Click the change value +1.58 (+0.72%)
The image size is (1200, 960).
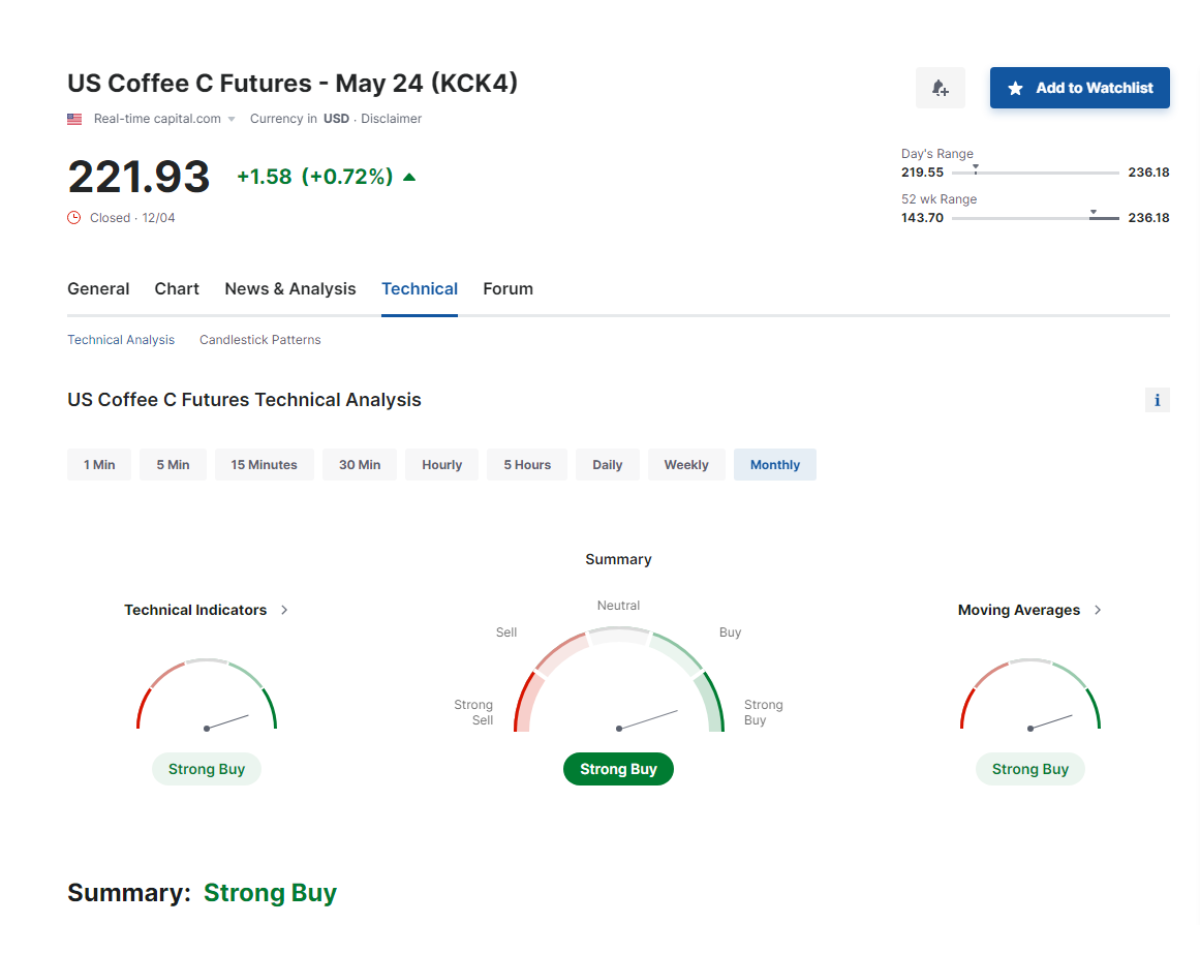point(315,177)
